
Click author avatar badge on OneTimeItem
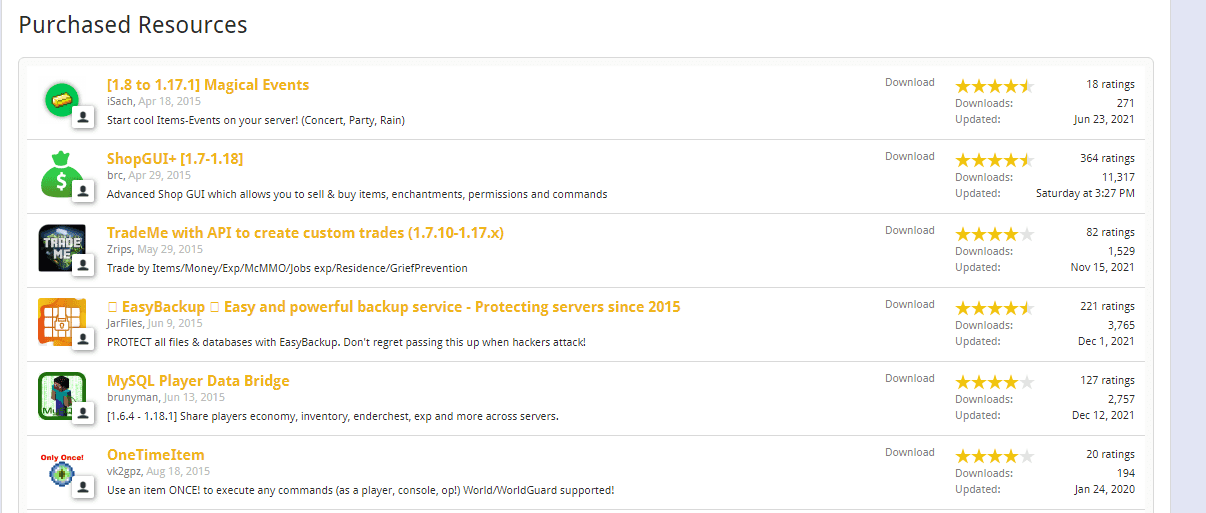coord(84,488)
